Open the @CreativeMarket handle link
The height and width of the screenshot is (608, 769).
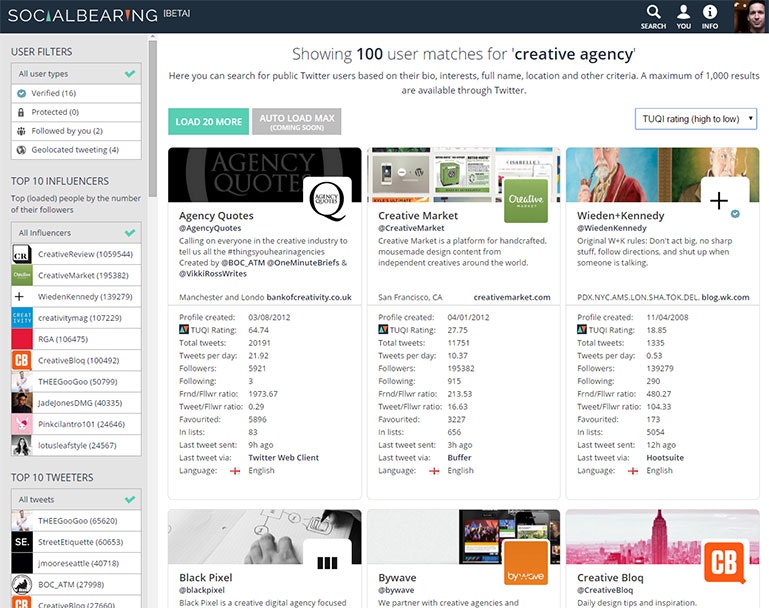[411, 228]
